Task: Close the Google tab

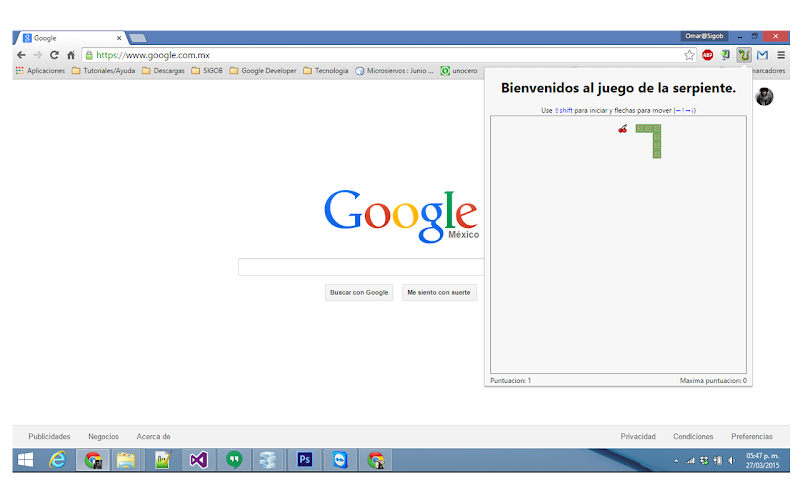Action: [x=119, y=38]
